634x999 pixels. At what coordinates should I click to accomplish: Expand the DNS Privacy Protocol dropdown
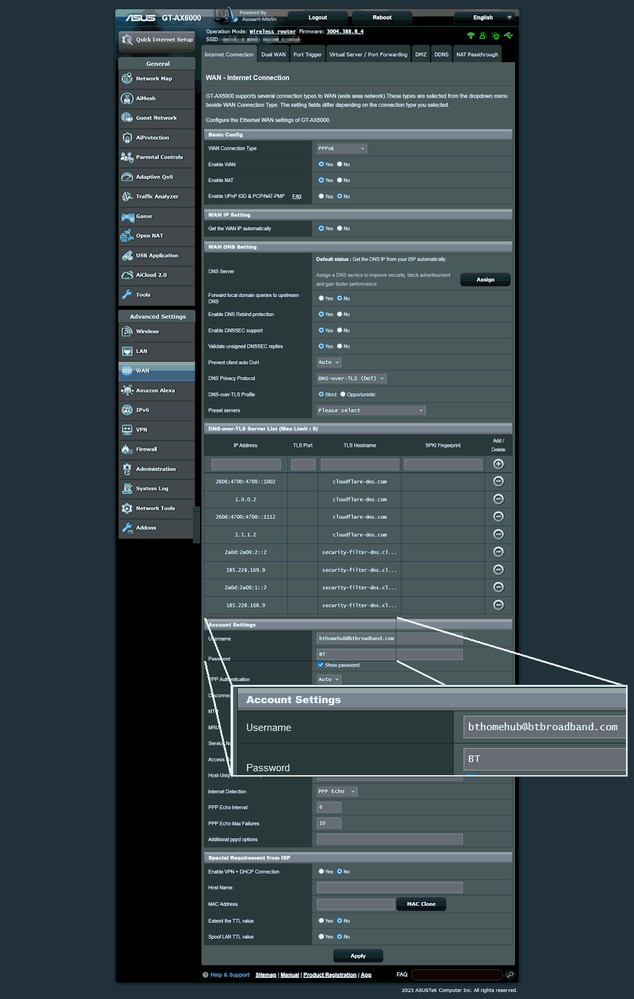(351, 378)
